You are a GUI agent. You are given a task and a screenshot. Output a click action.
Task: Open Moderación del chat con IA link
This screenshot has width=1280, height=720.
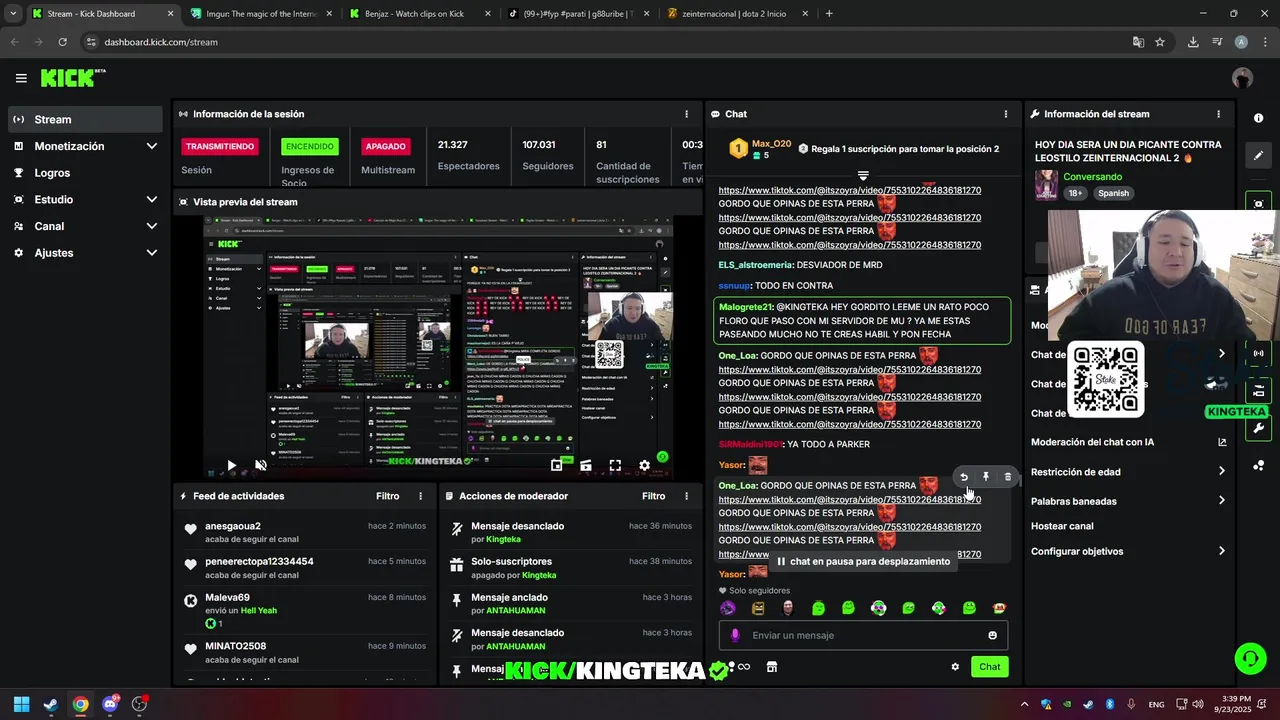tap(1128, 442)
